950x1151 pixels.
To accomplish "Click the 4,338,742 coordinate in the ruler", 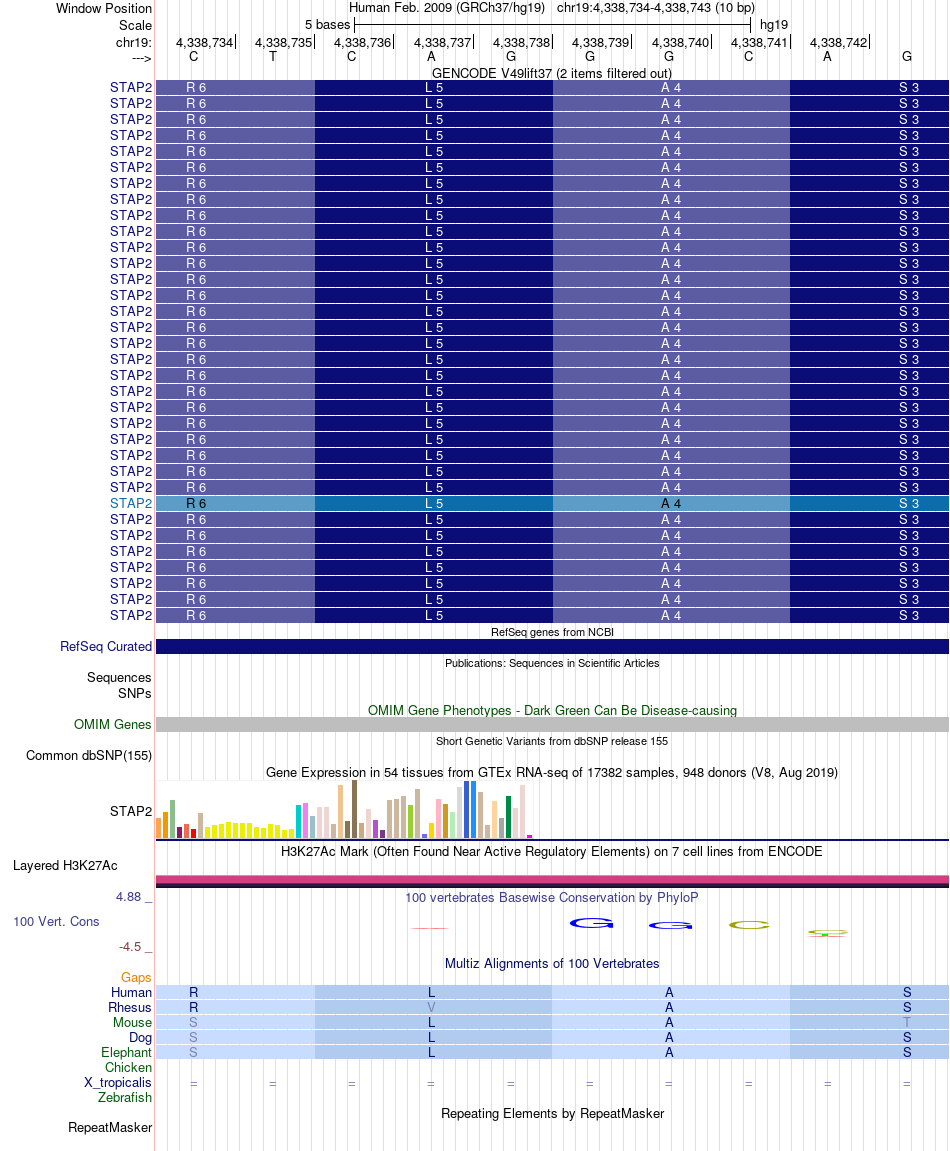I will pyautogui.click(x=838, y=43).
